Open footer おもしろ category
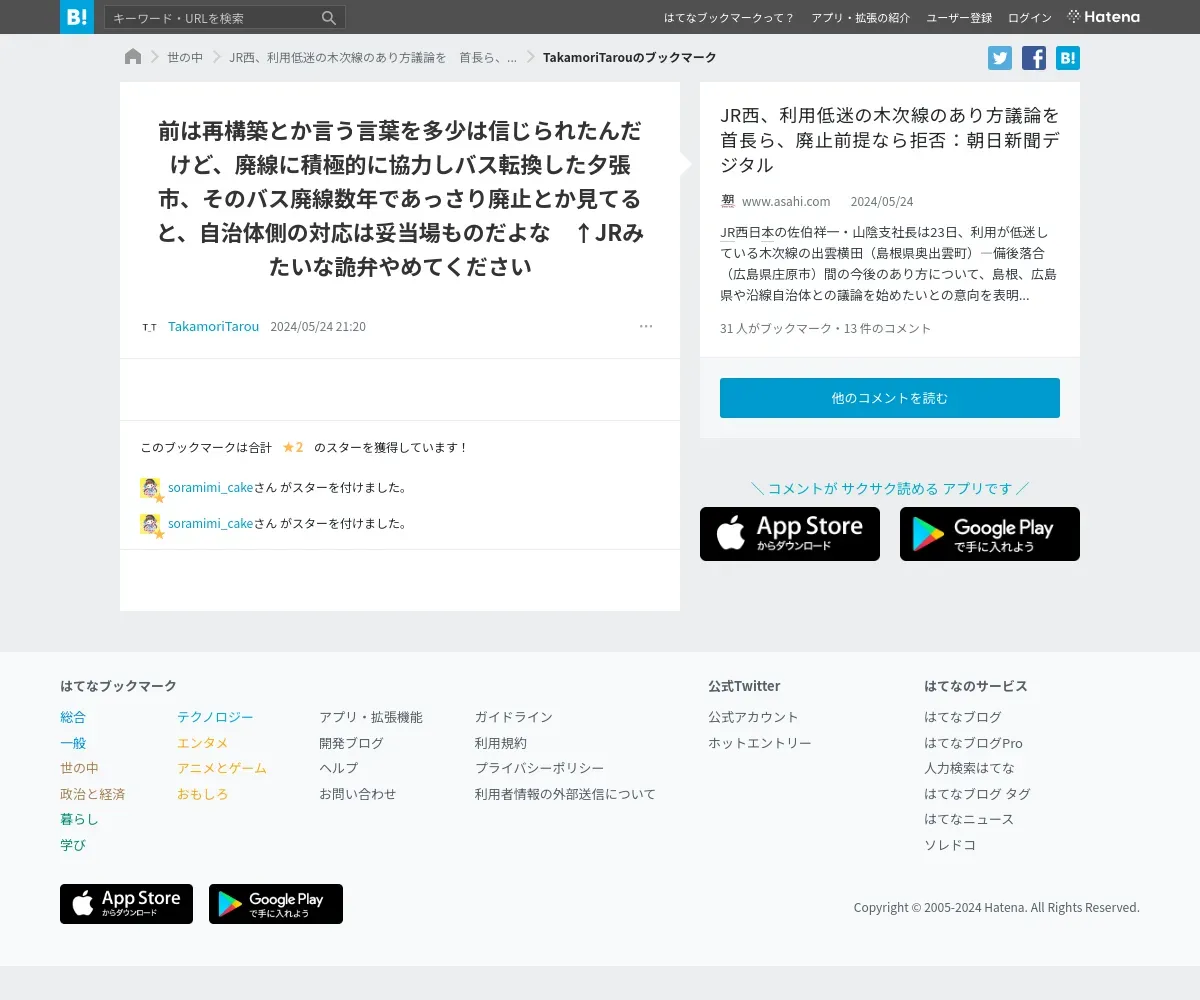The width and height of the screenshot is (1200, 1000). [202, 794]
